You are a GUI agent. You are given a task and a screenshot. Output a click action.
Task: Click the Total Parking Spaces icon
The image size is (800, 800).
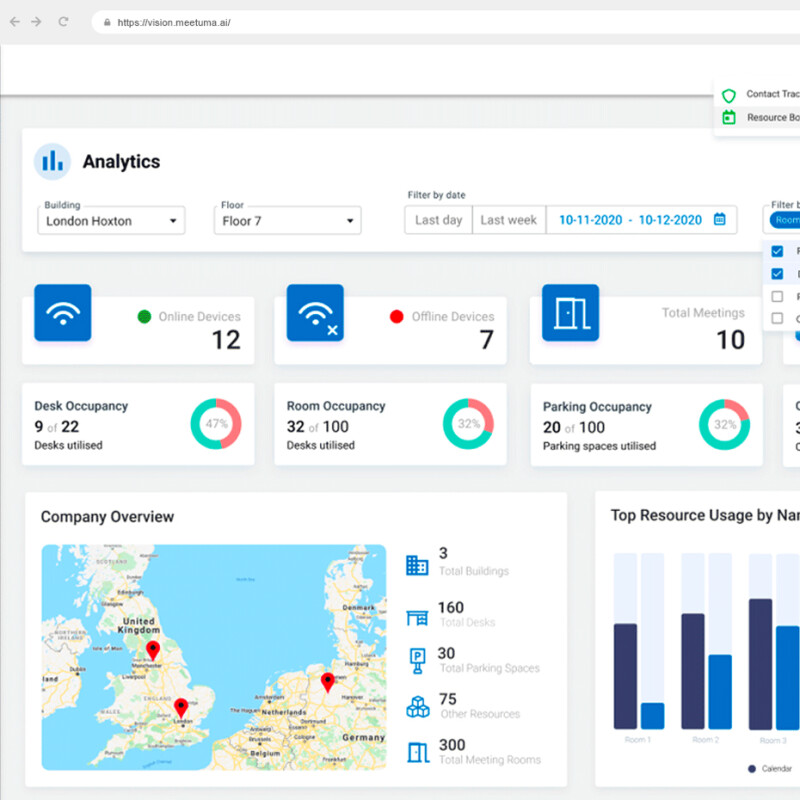coord(417,661)
